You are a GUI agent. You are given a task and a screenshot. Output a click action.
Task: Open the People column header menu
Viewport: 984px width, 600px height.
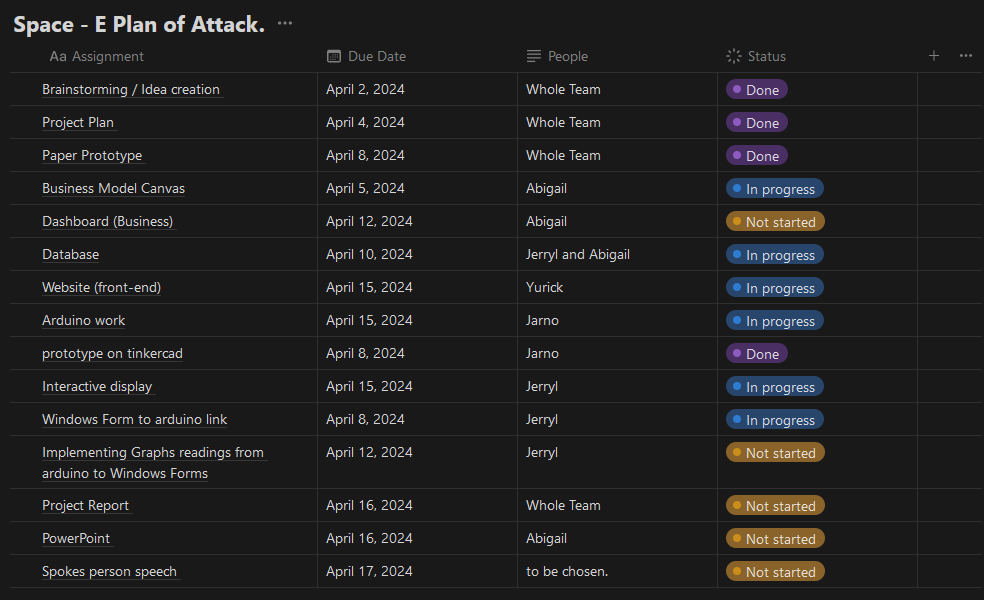[567, 57]
